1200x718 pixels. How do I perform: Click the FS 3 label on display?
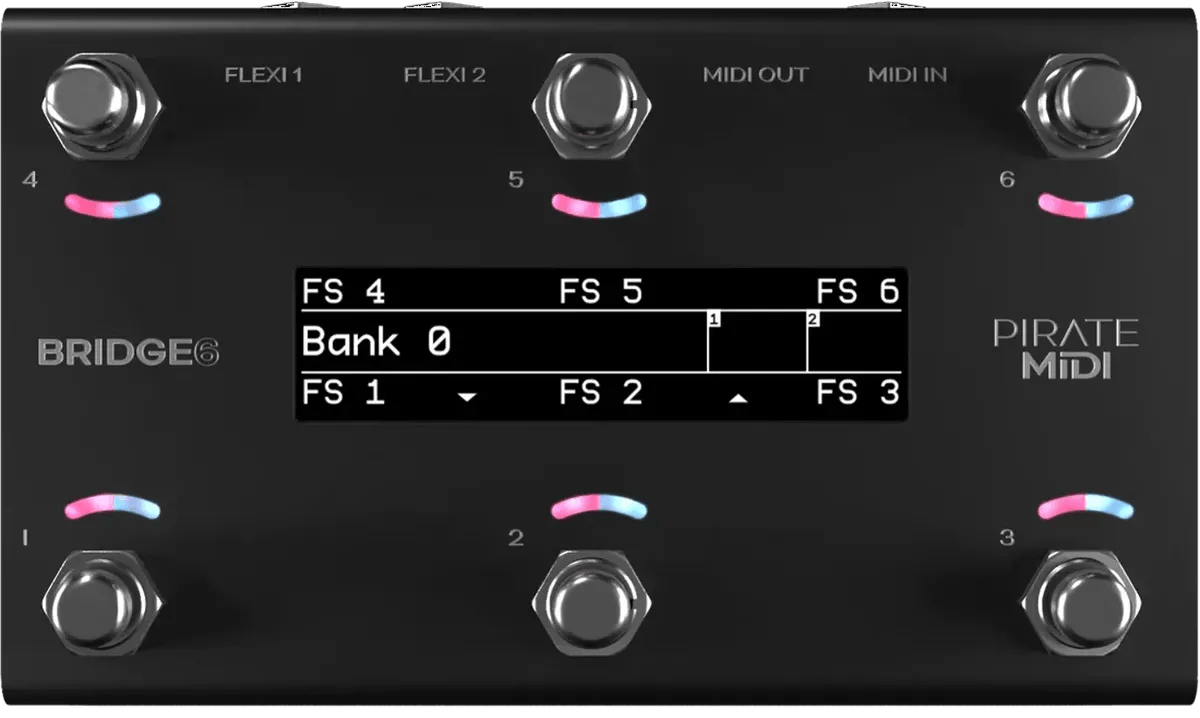[x=858, y=392]
